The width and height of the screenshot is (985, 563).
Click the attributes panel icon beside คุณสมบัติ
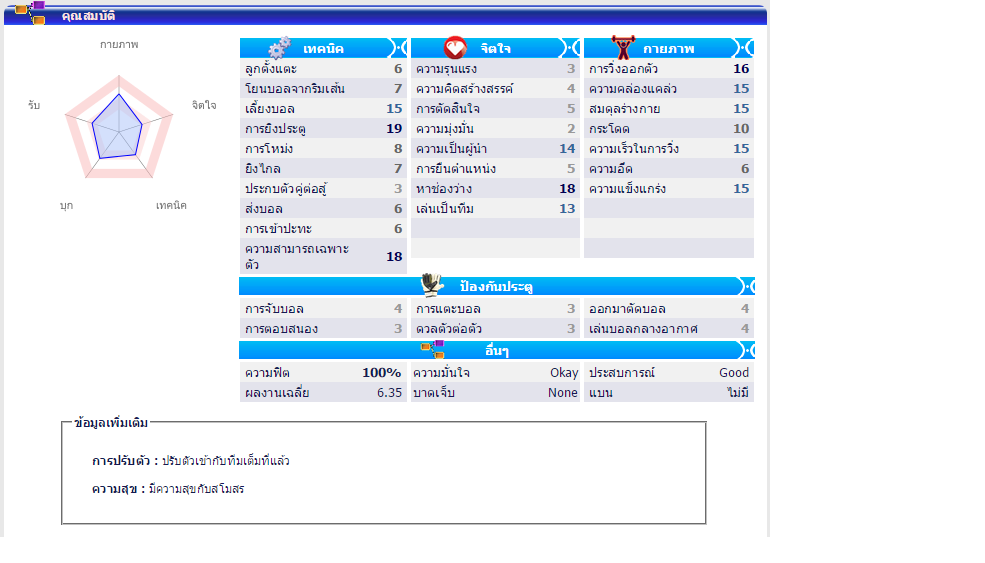tap(30, 13)
